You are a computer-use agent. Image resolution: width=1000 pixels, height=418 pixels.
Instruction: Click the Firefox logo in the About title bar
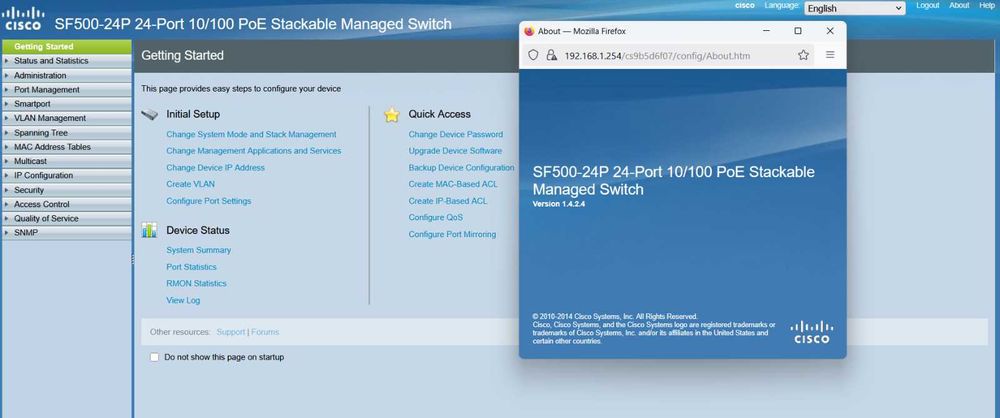529,31
